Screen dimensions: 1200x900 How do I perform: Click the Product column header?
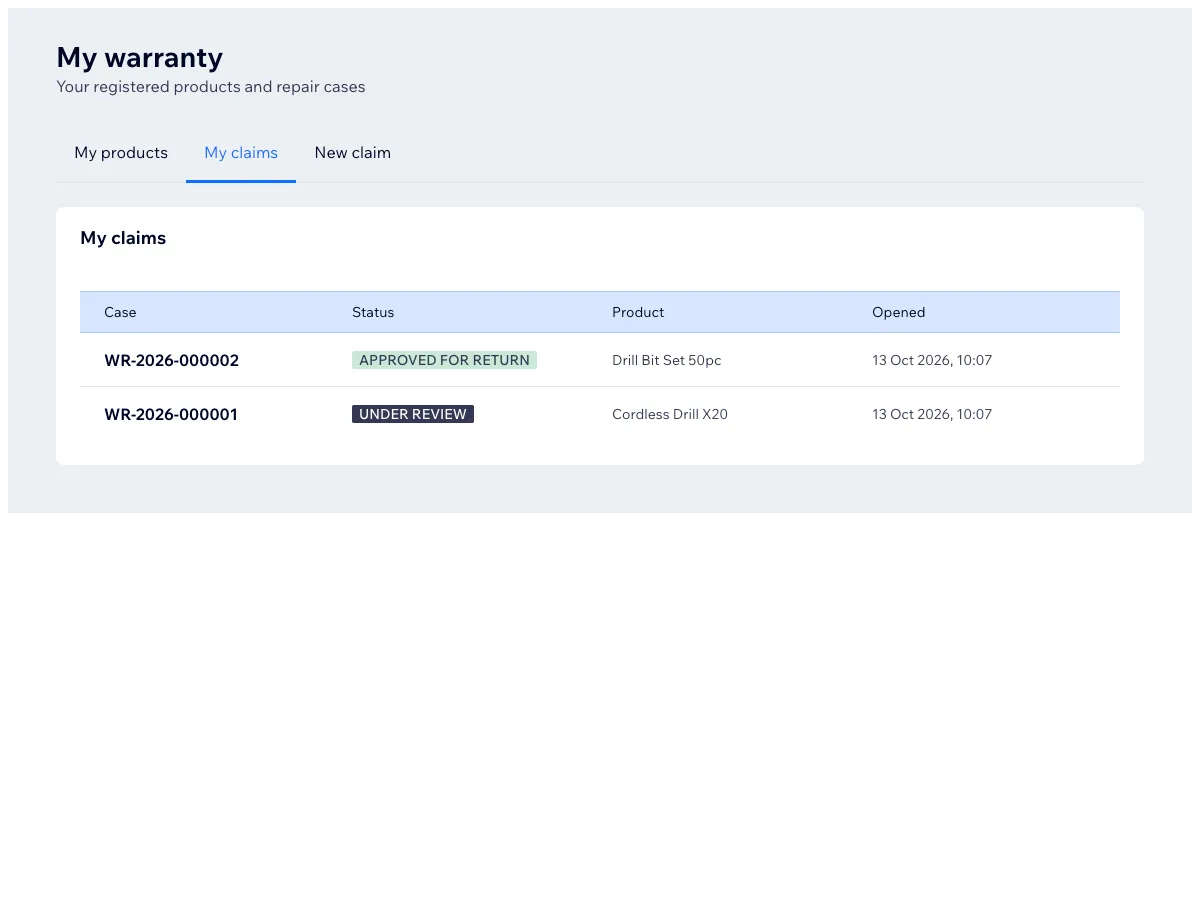[638, 312]
